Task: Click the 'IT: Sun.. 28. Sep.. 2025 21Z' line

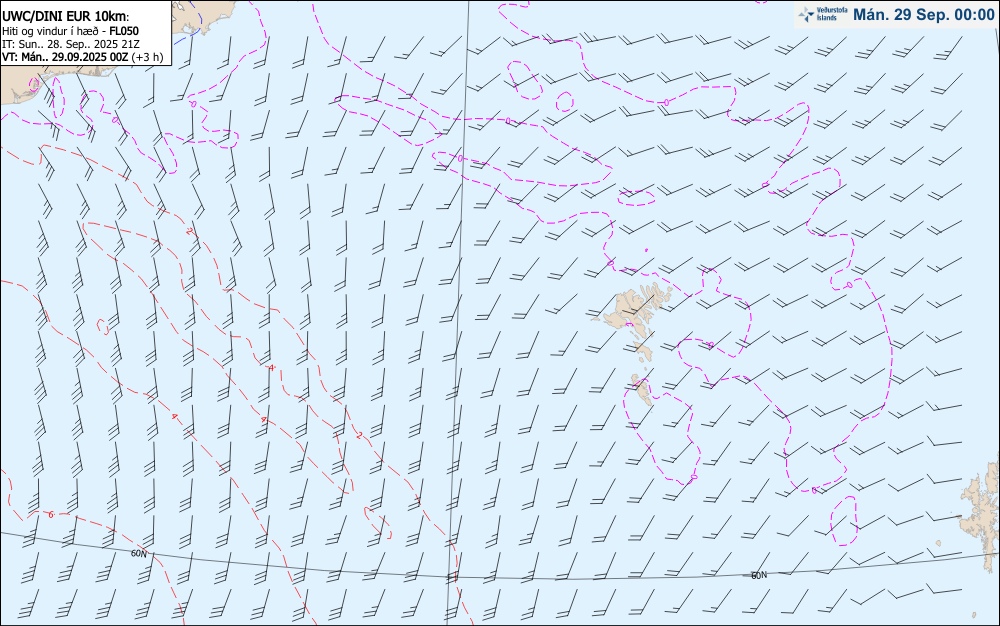Action: [71, 44]
